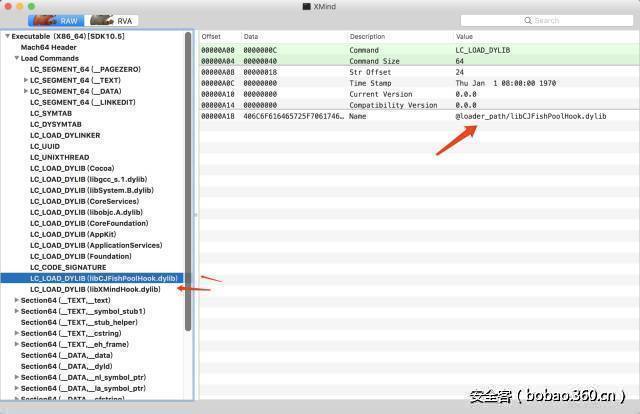The width and height of the screenshot is (640, 414).
Task: Select Mach64 Header in the tree
Action: pos(49,47)
